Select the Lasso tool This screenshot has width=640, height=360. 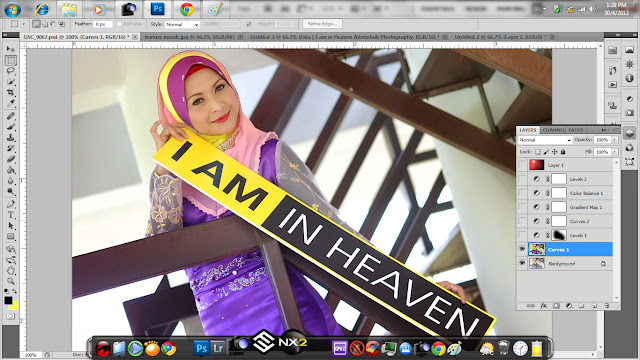click(x=11, y=71)
